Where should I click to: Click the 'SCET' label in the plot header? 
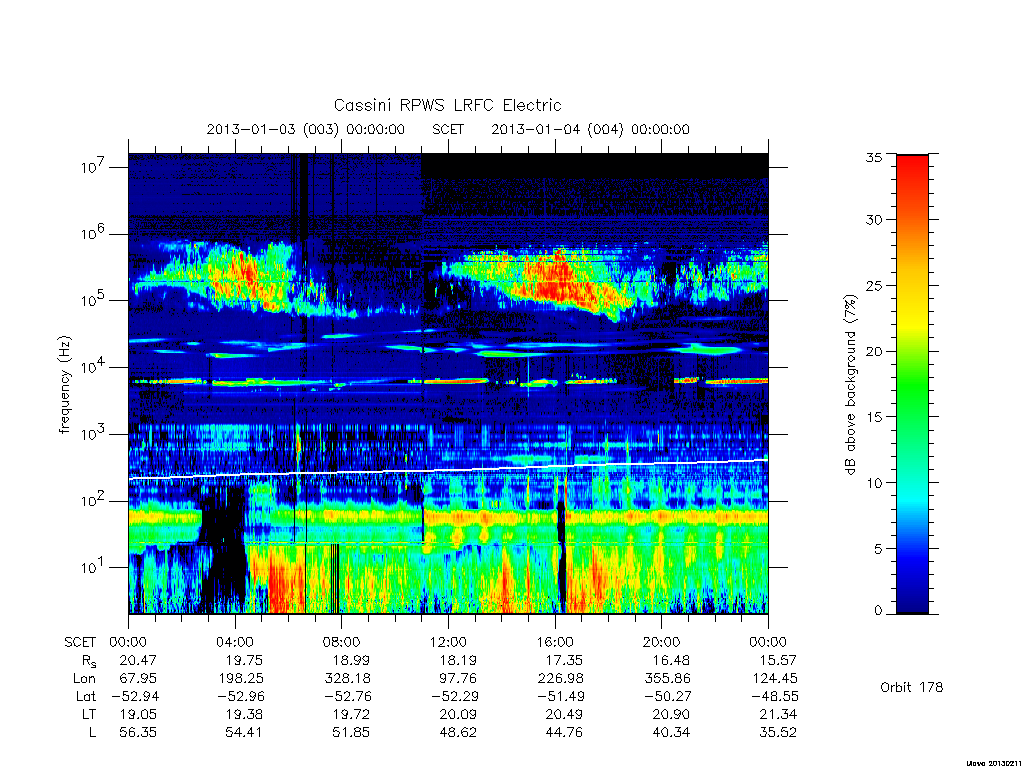click(448, 129)
